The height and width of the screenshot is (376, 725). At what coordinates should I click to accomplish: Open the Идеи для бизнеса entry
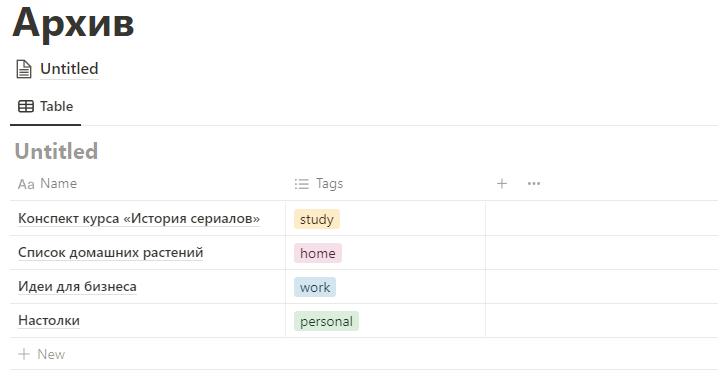(77, 286)
